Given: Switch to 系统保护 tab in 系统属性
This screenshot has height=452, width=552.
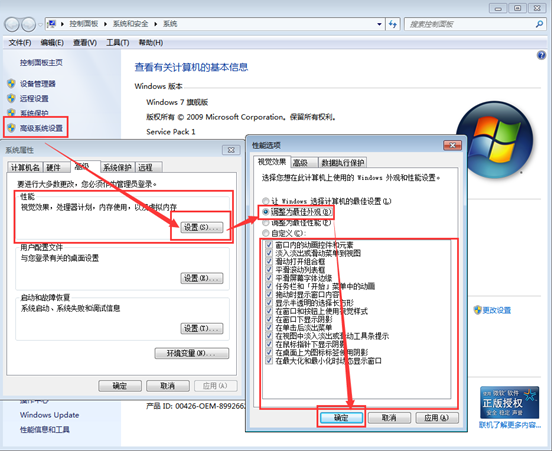Looking at the screenshot, I should [118, 167].
